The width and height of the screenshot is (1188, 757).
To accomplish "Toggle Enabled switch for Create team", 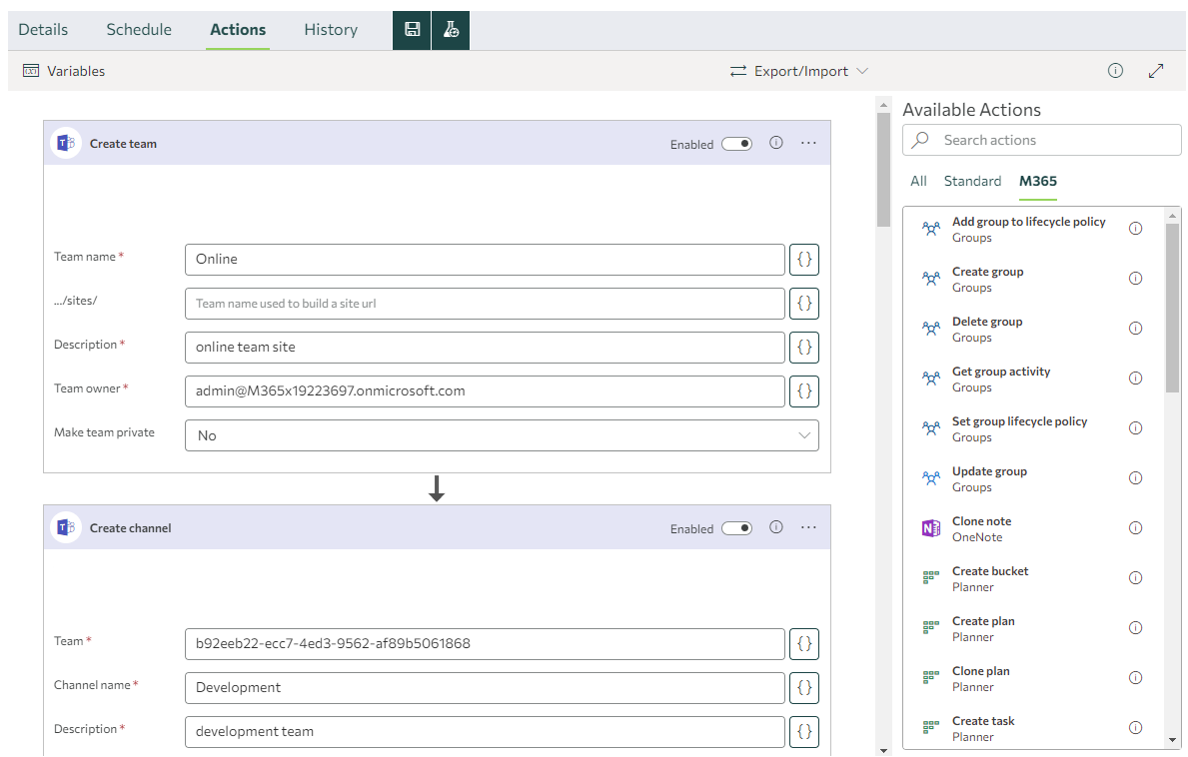I will [736, 144].
